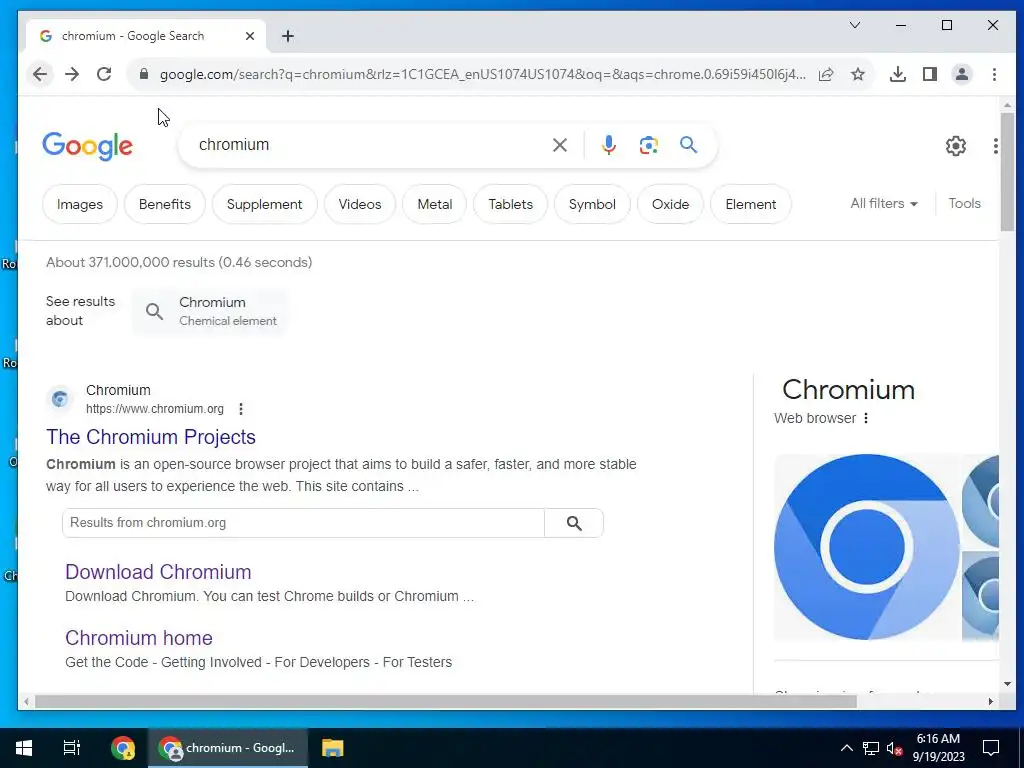Select the Symbol filter chip
This screenshot has width=1024, height=768.
point(592,204)
